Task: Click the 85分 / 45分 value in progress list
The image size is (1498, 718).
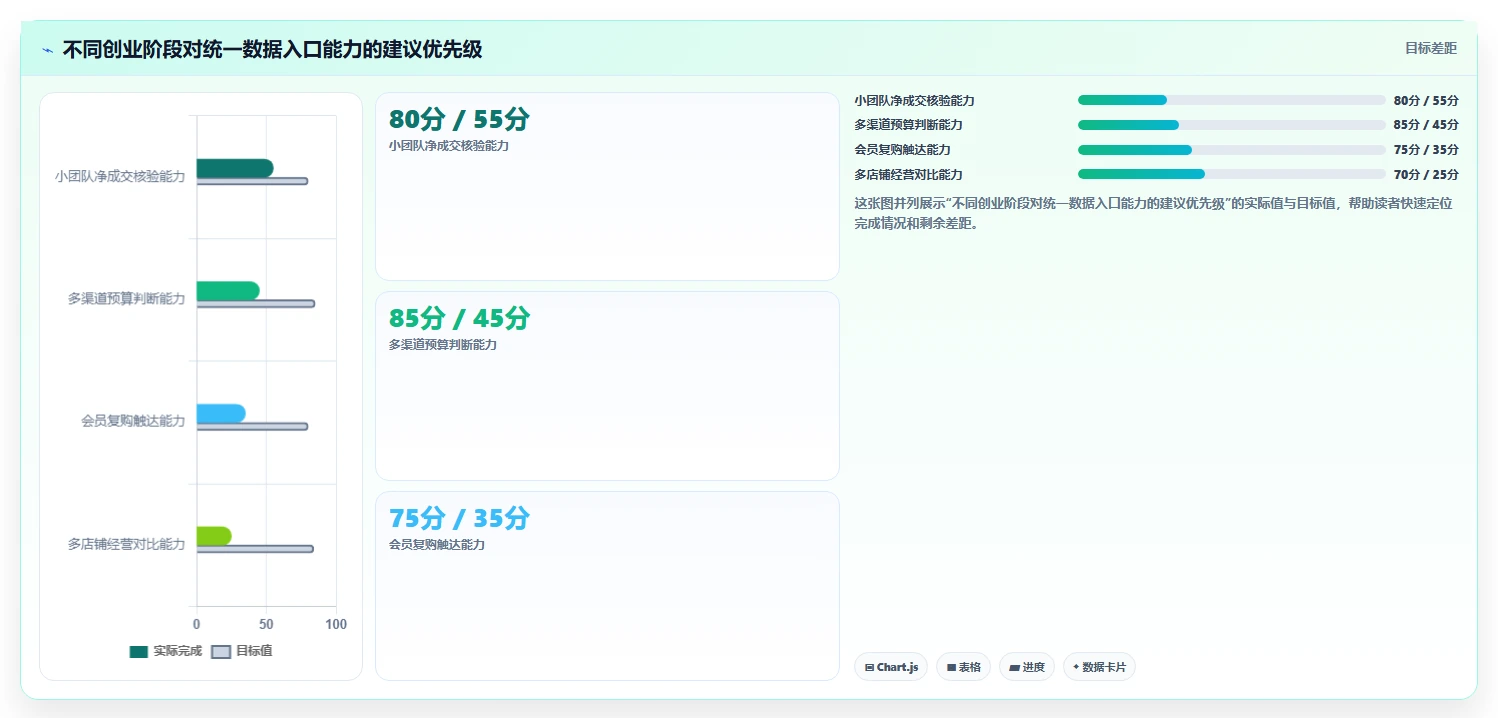Action: 1426,125
